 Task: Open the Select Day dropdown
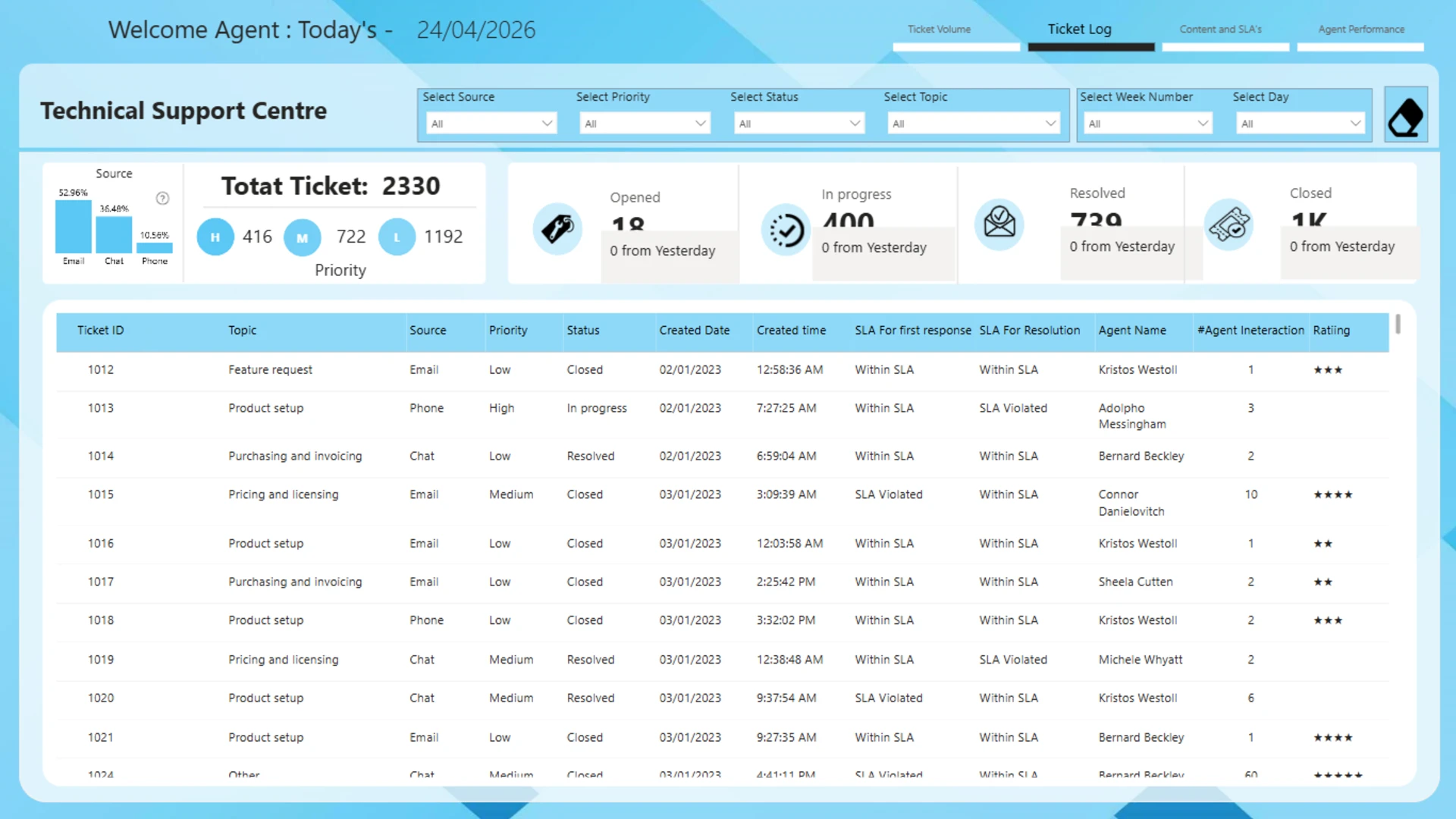click(x=1301, y=123)
